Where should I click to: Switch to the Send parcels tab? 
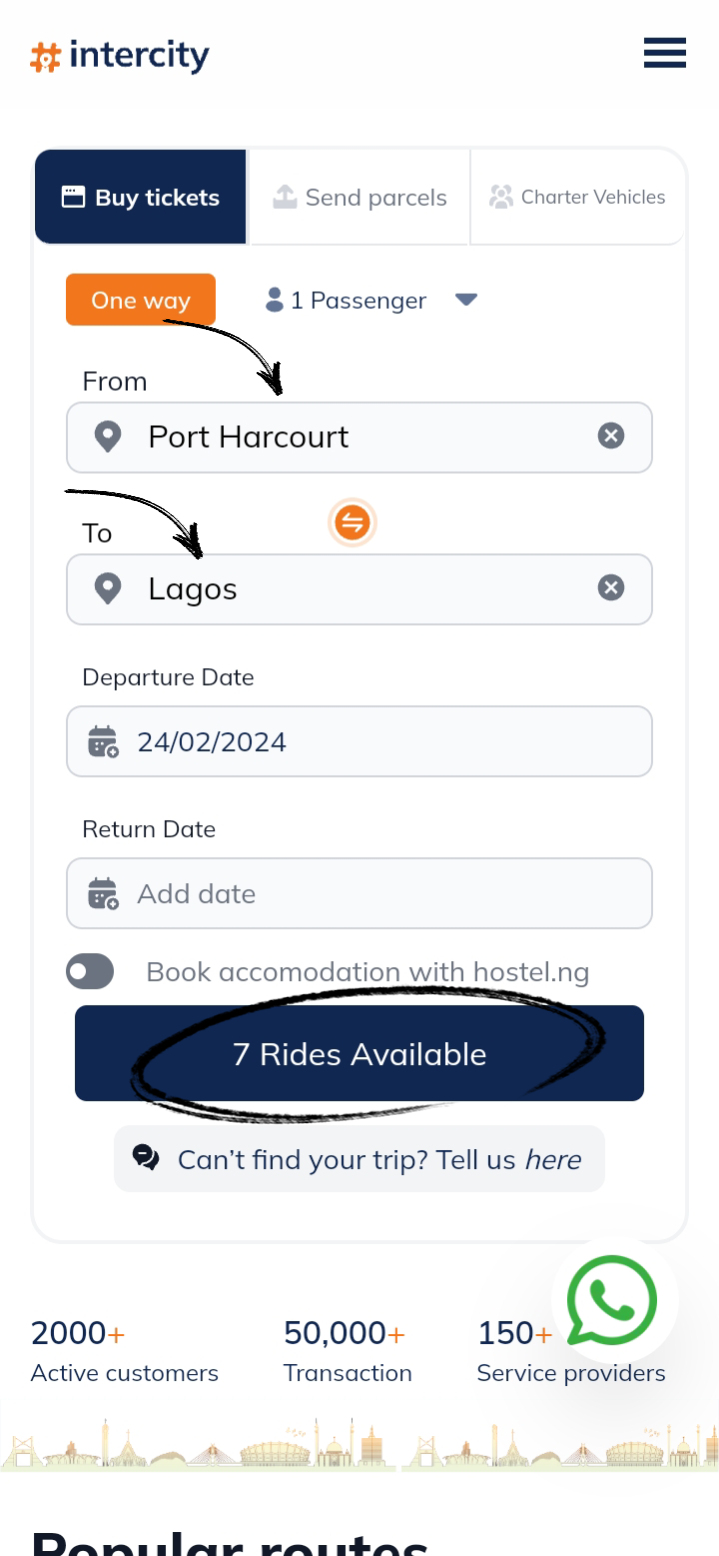point(360,197)
